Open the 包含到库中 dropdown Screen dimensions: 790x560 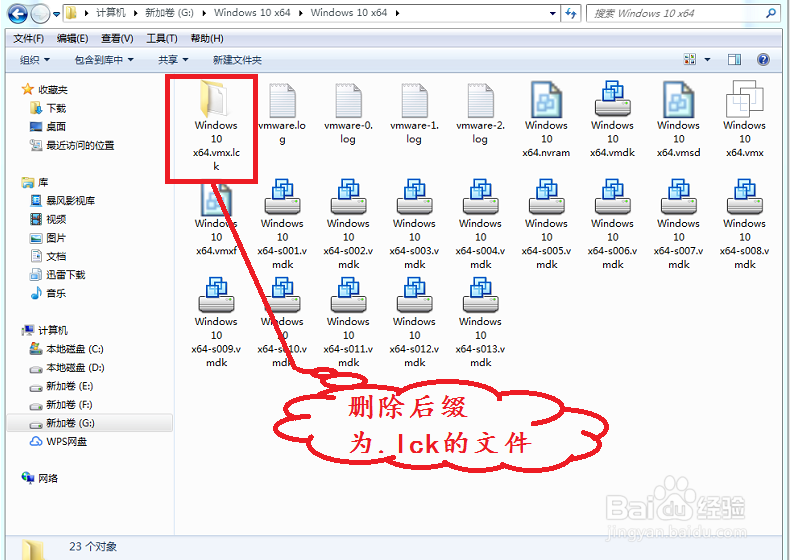tap(104, 60)
